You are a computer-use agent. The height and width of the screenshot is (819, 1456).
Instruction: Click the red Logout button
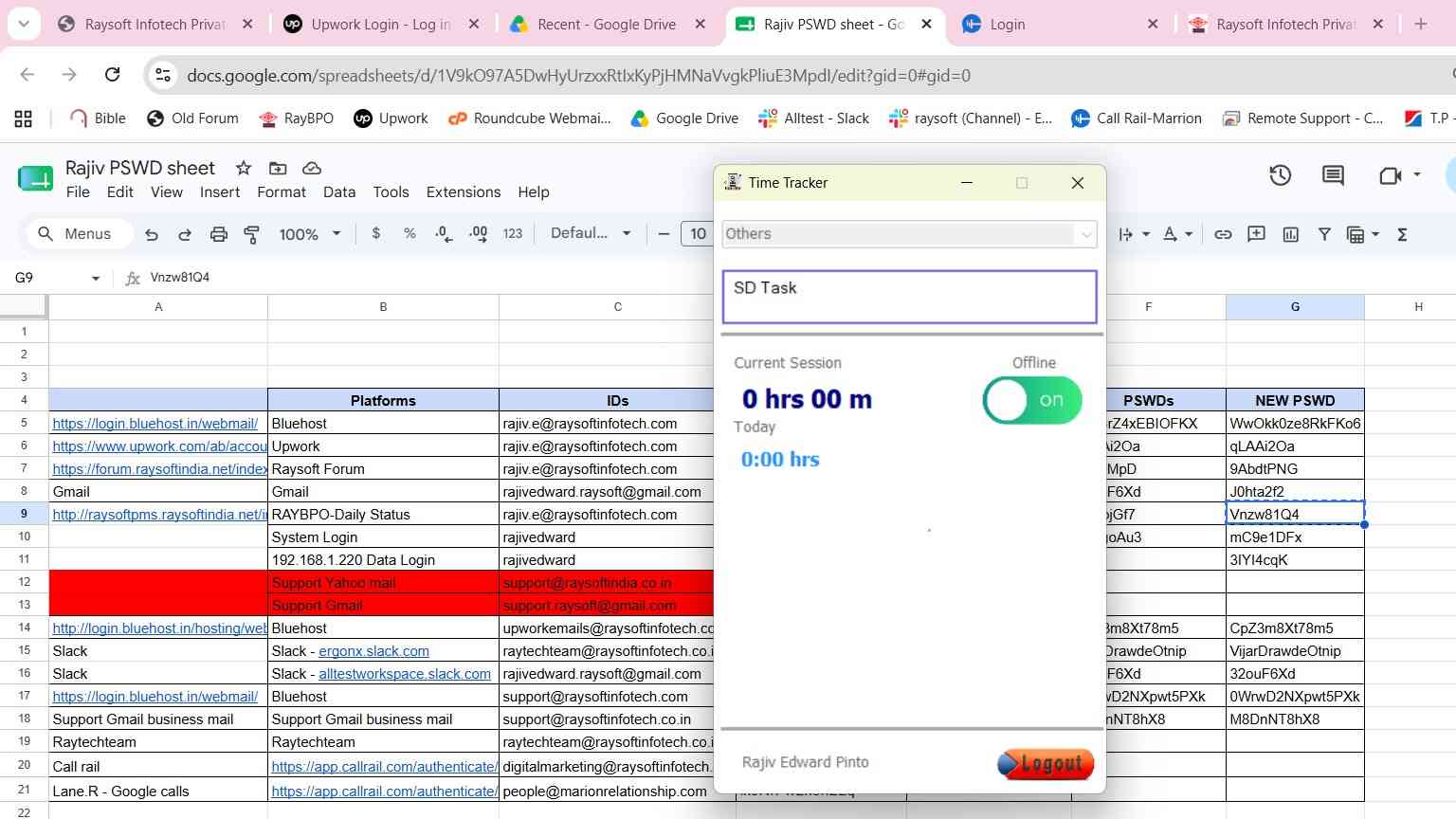tap(1046, 763)
